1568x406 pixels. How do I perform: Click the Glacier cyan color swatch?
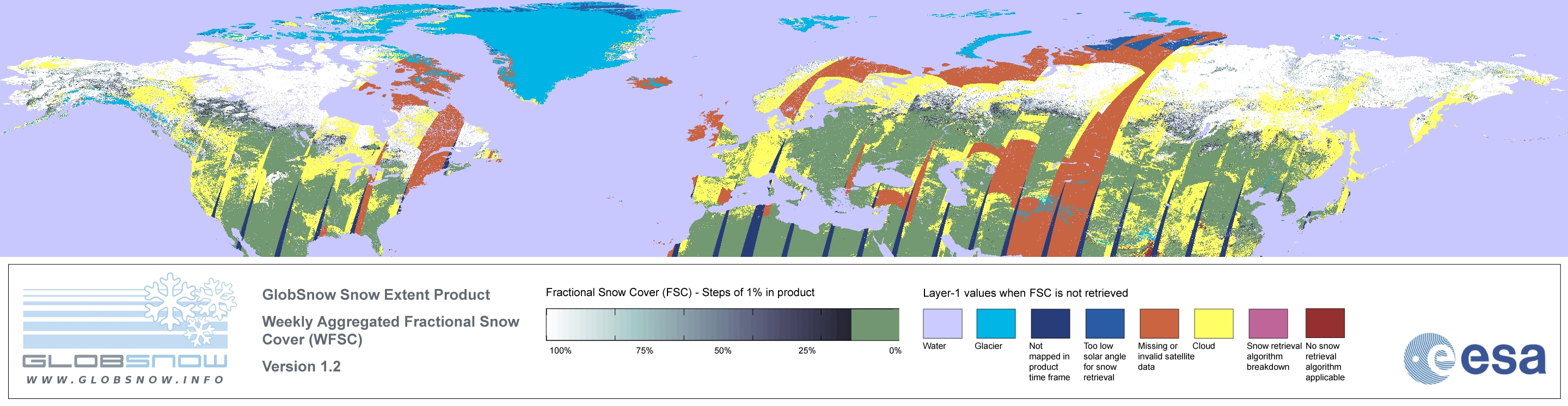pyautogui.click(x=996, y=323)
